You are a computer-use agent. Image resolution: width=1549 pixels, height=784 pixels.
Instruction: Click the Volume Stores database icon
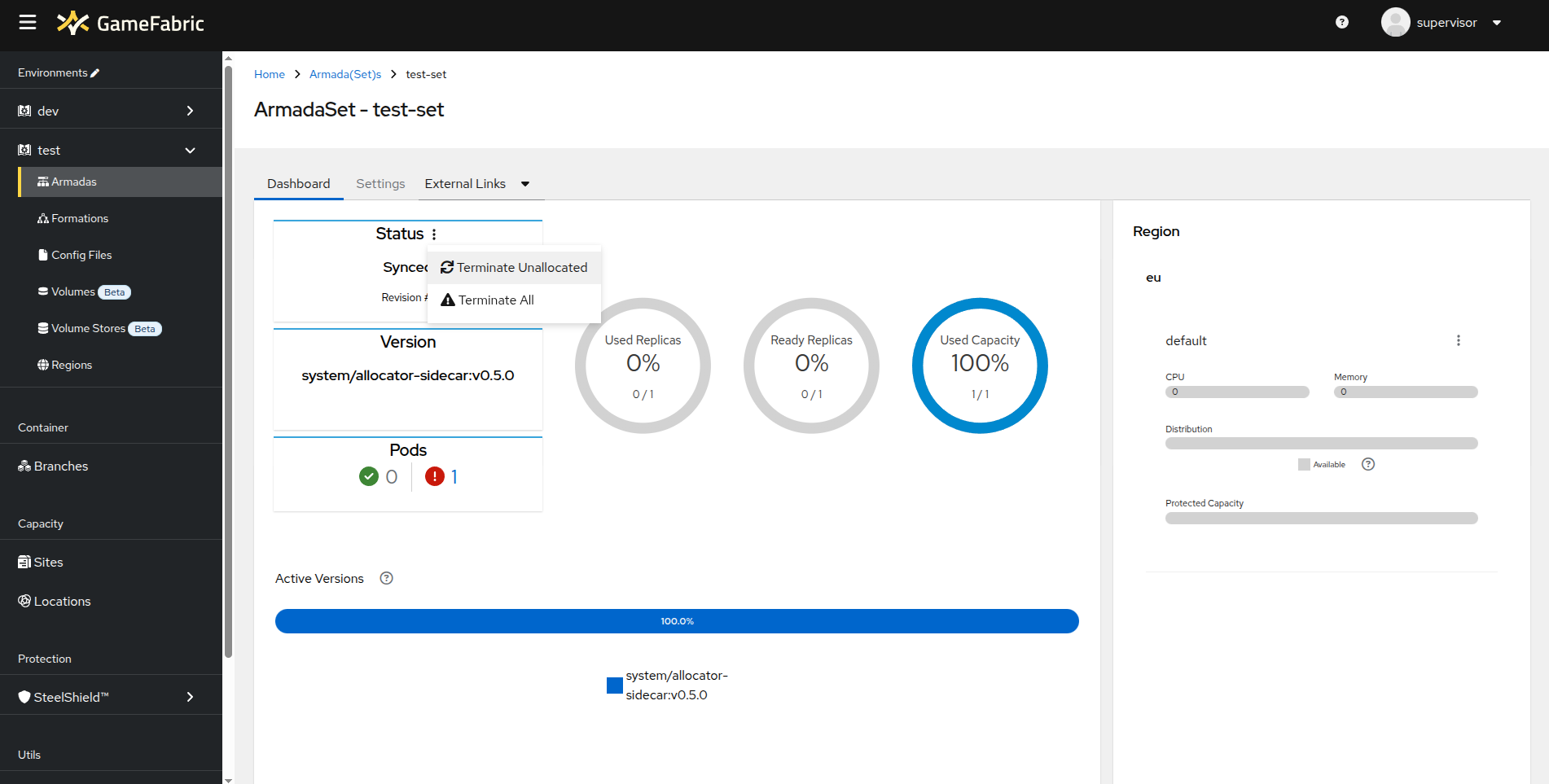(x=43, y=328)
